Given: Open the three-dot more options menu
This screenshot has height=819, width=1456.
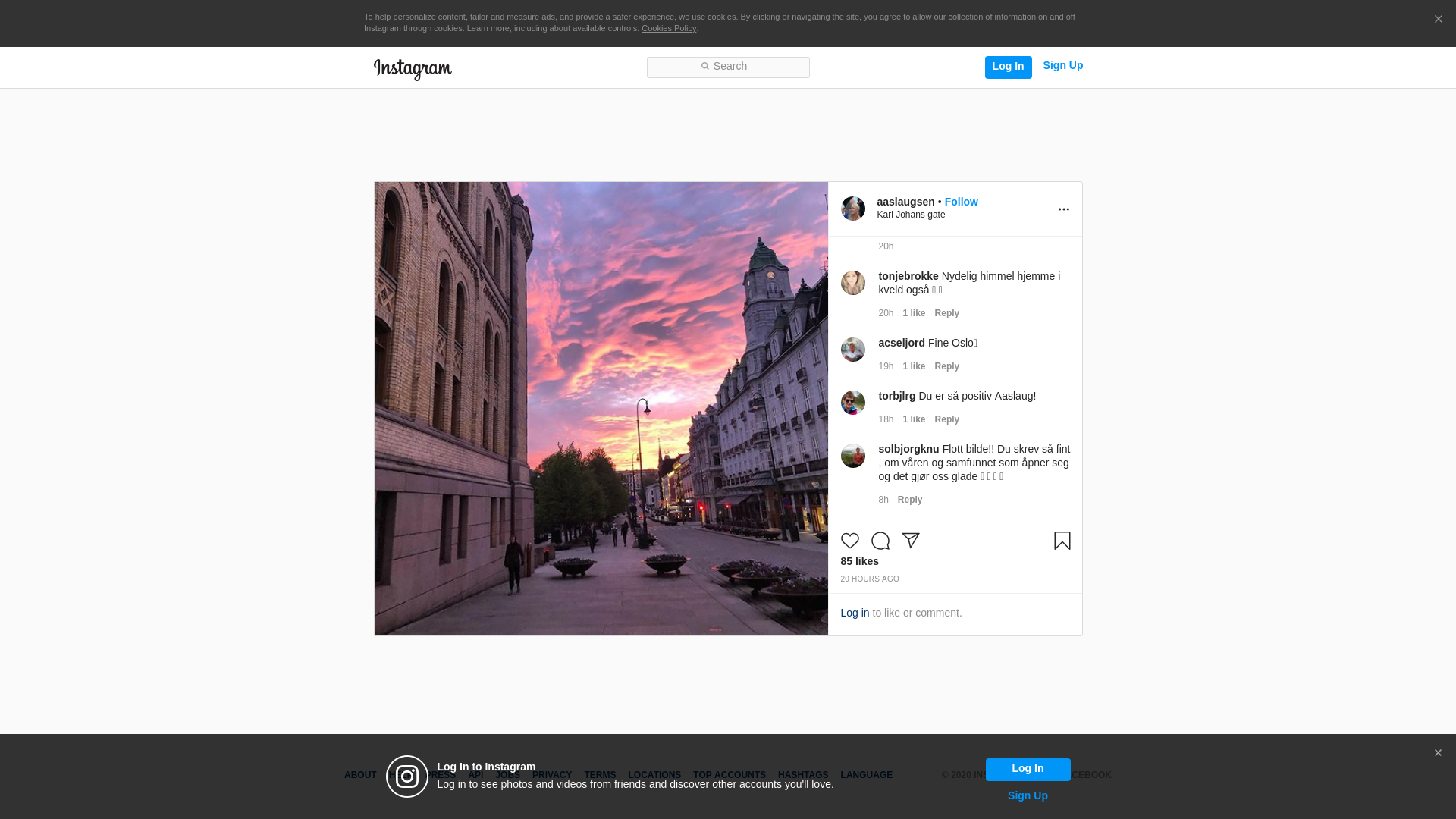Looking at the screenshot, I should click(1063, 209).
